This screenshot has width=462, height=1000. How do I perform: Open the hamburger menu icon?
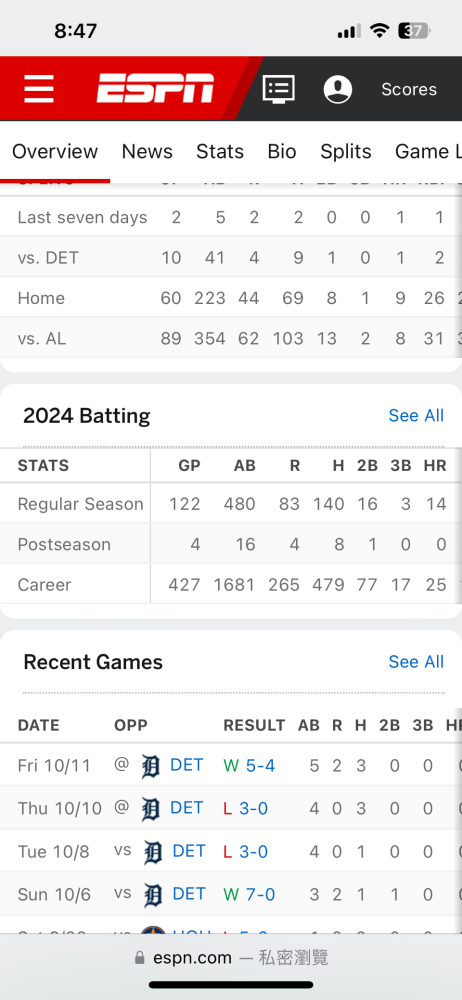pos(39,89)
